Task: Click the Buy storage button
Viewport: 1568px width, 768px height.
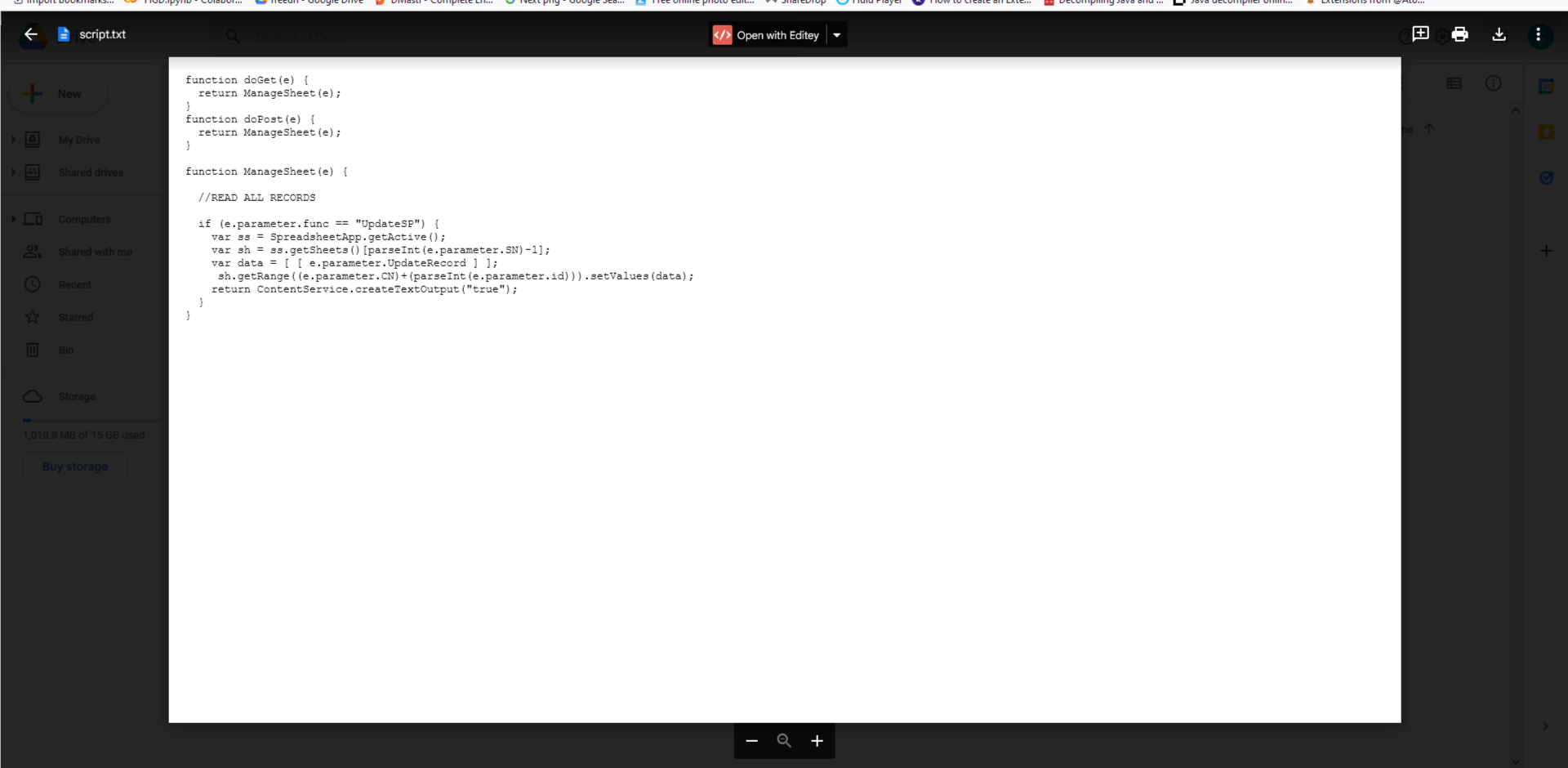Action: coord(75,467)
